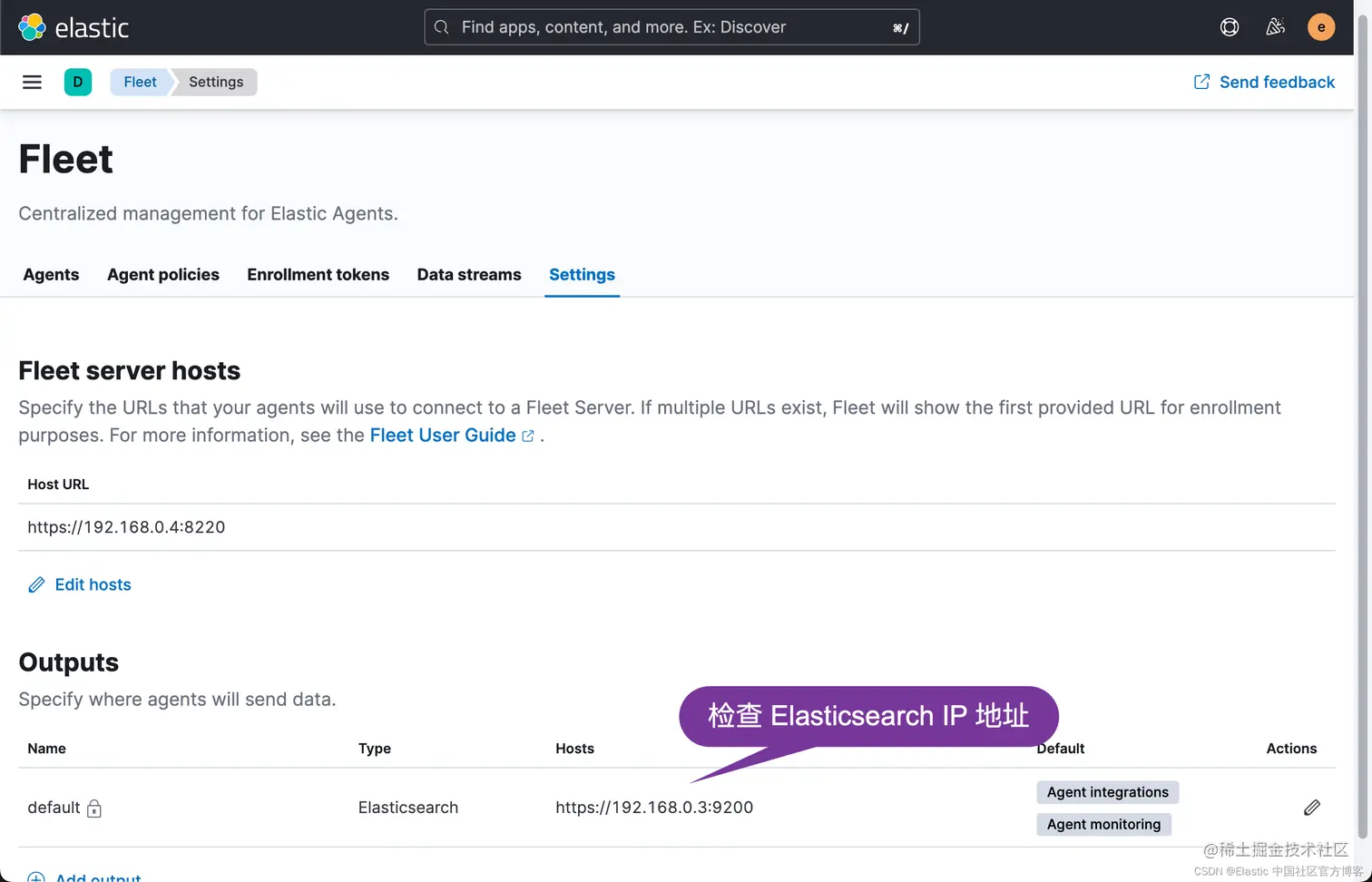This screenshot has height=882, width=1372.
Task: Open the user avatar menu
Action: point(1321,27)
